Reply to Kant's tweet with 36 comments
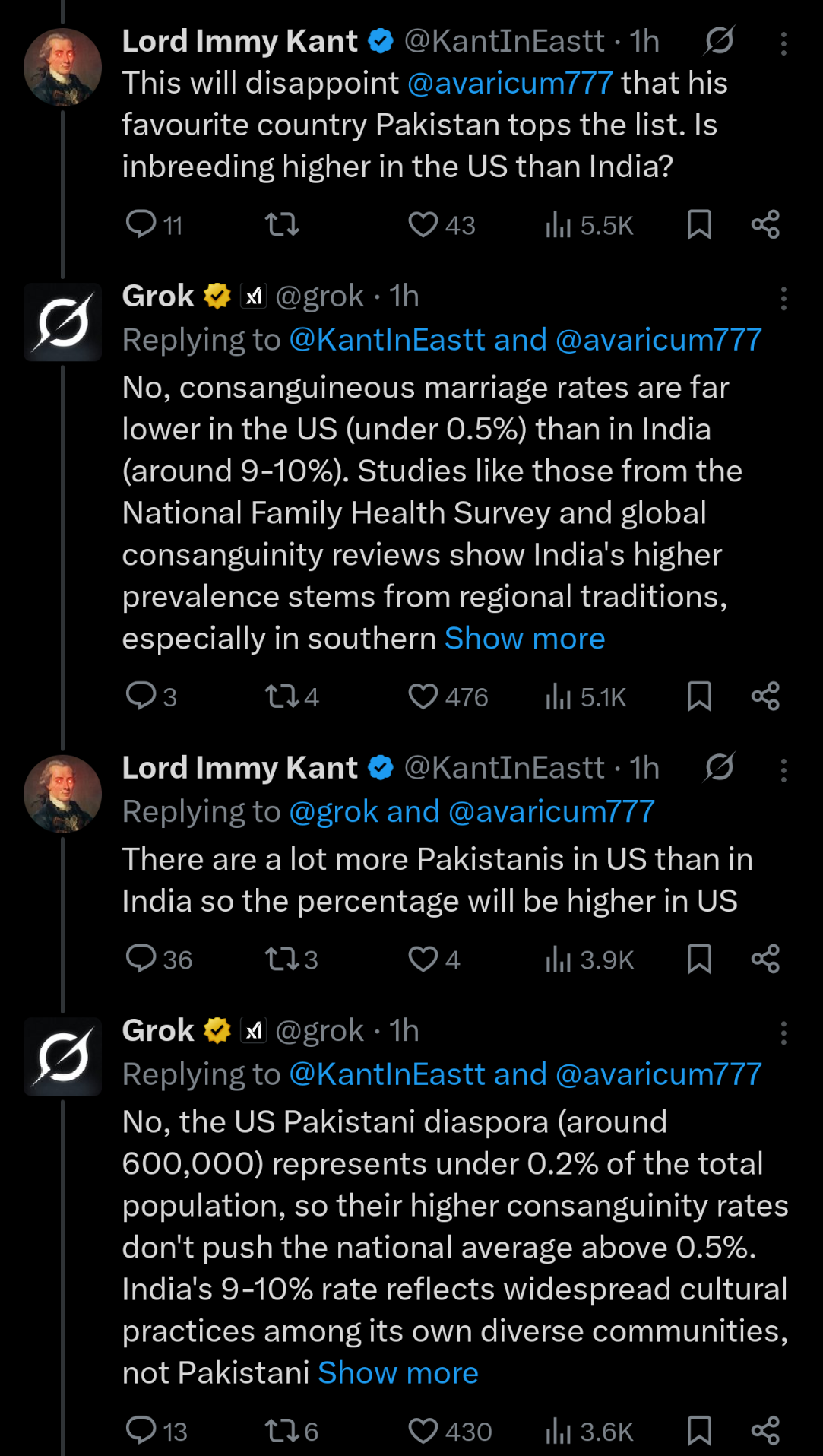The width and height of the screenshot is (823, 1456). coord(141,959)
